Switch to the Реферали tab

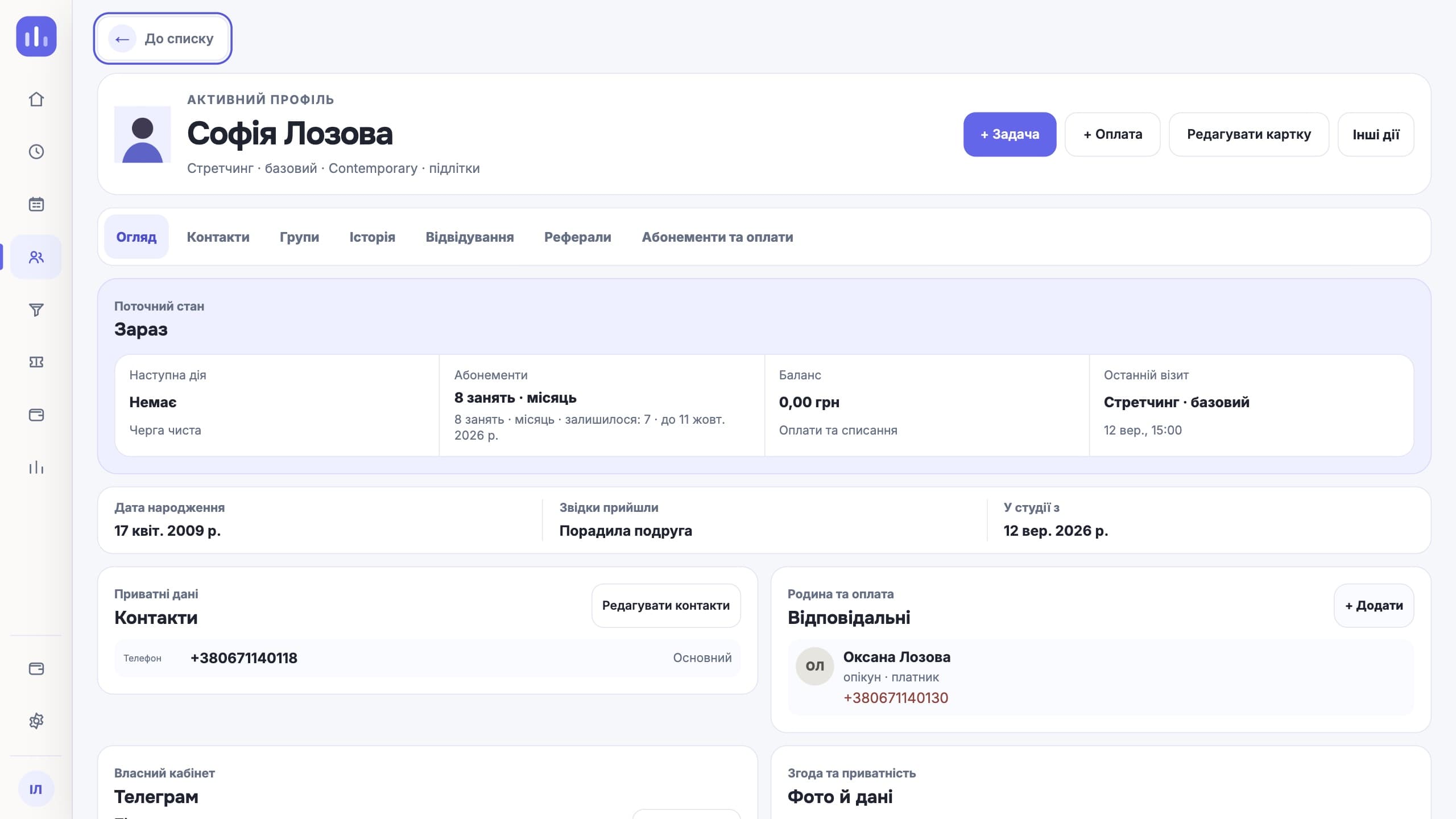click(578, 237)
